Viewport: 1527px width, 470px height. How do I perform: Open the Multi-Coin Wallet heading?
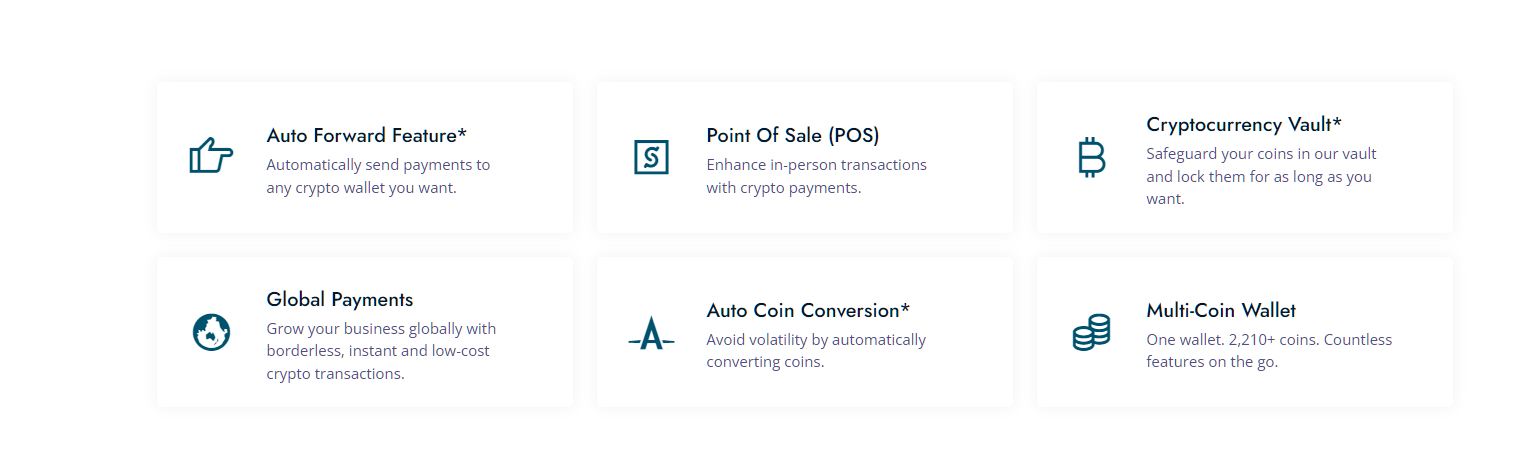1221,310
